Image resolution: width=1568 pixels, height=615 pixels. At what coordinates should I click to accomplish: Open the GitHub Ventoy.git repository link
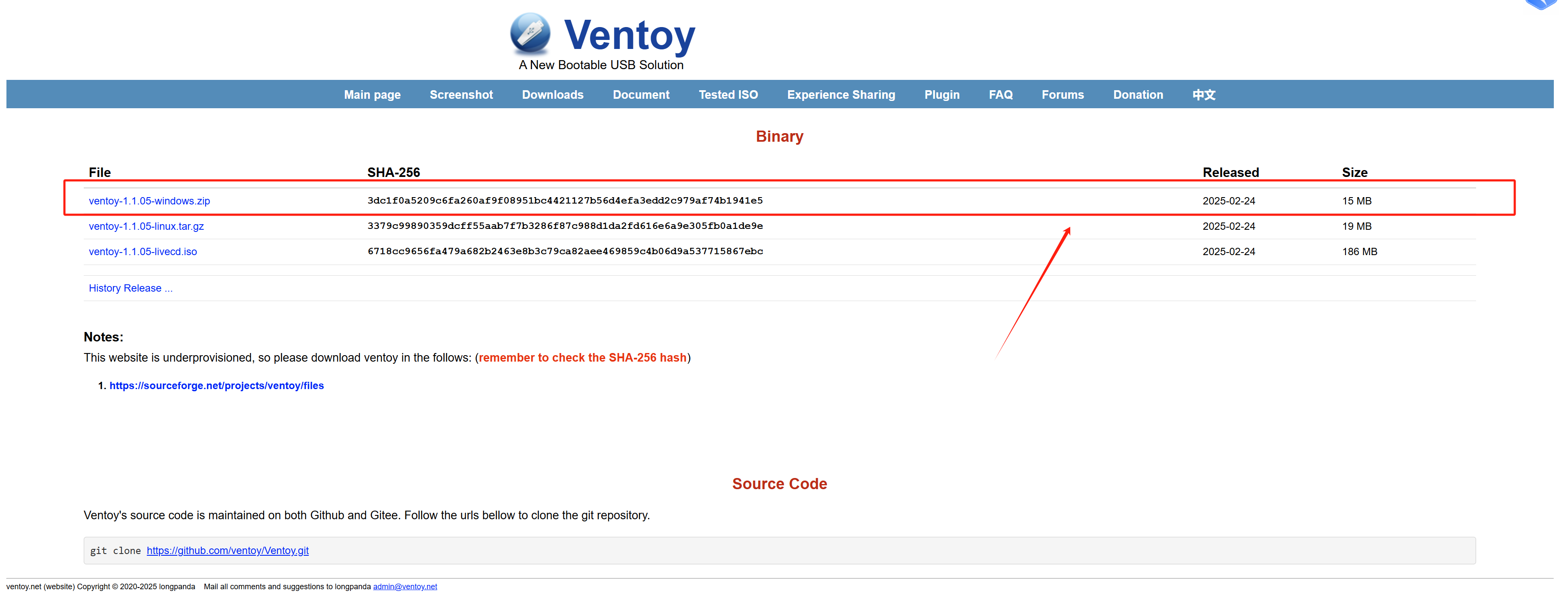click(227, 551)
